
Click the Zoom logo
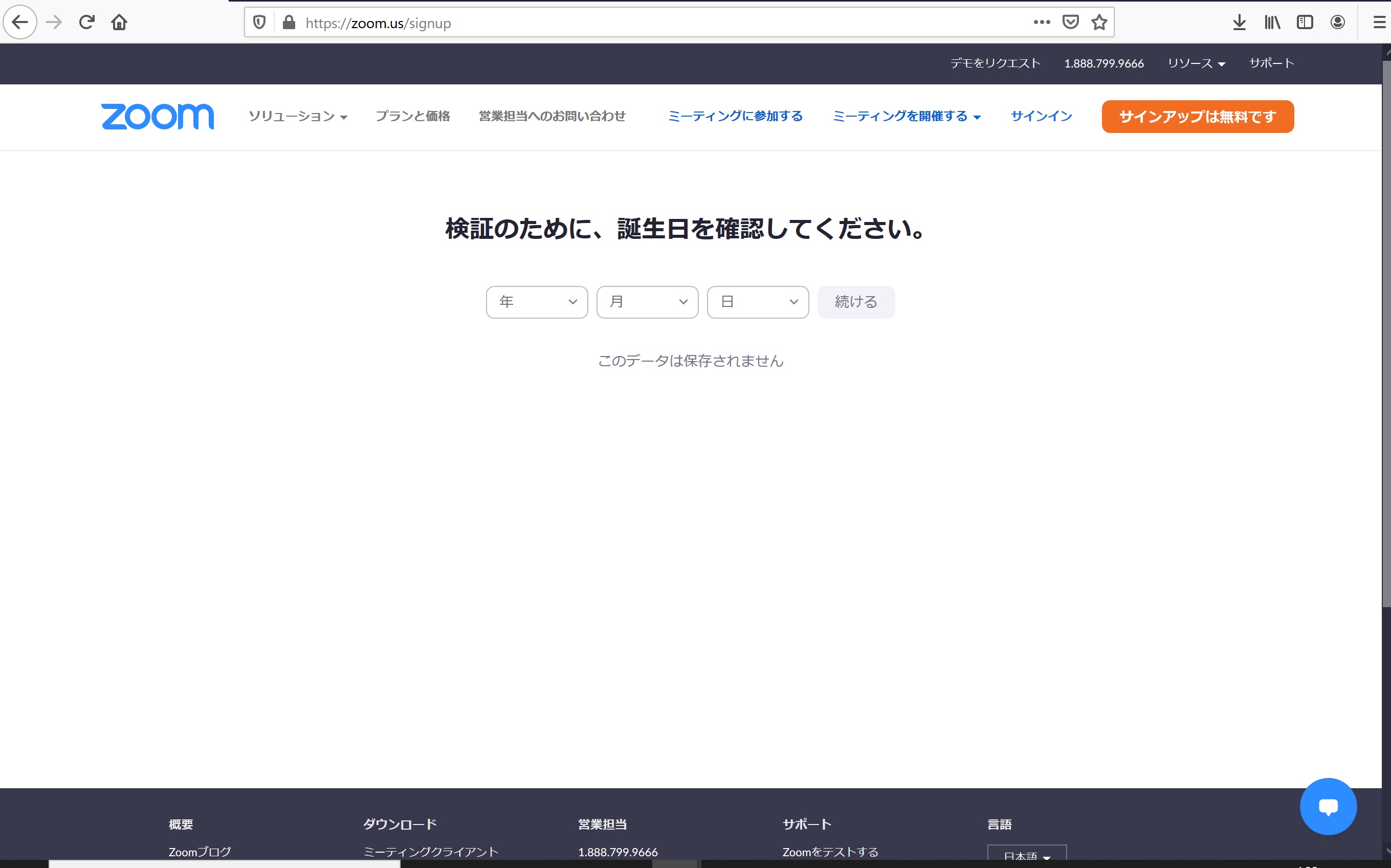[158, 117]
